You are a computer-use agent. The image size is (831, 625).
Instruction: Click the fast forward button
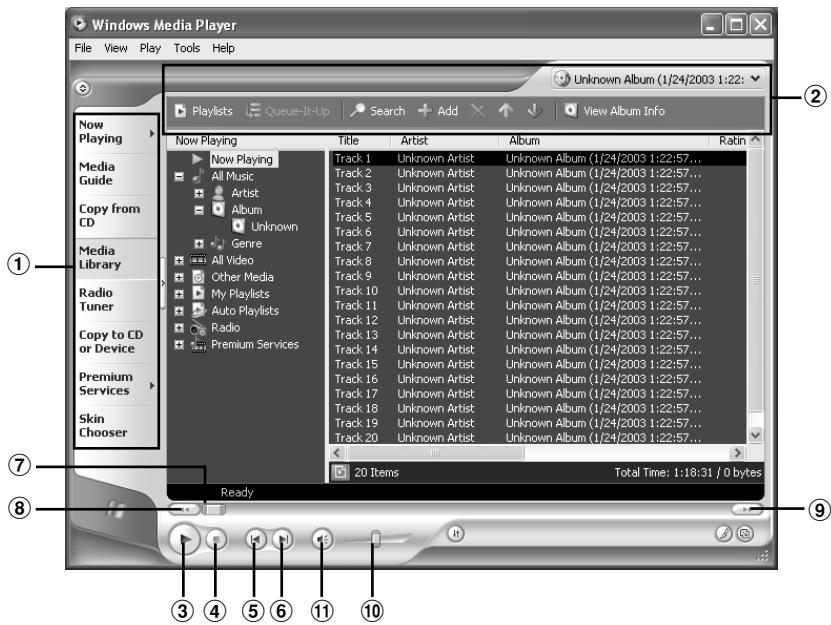pos(747,509)
